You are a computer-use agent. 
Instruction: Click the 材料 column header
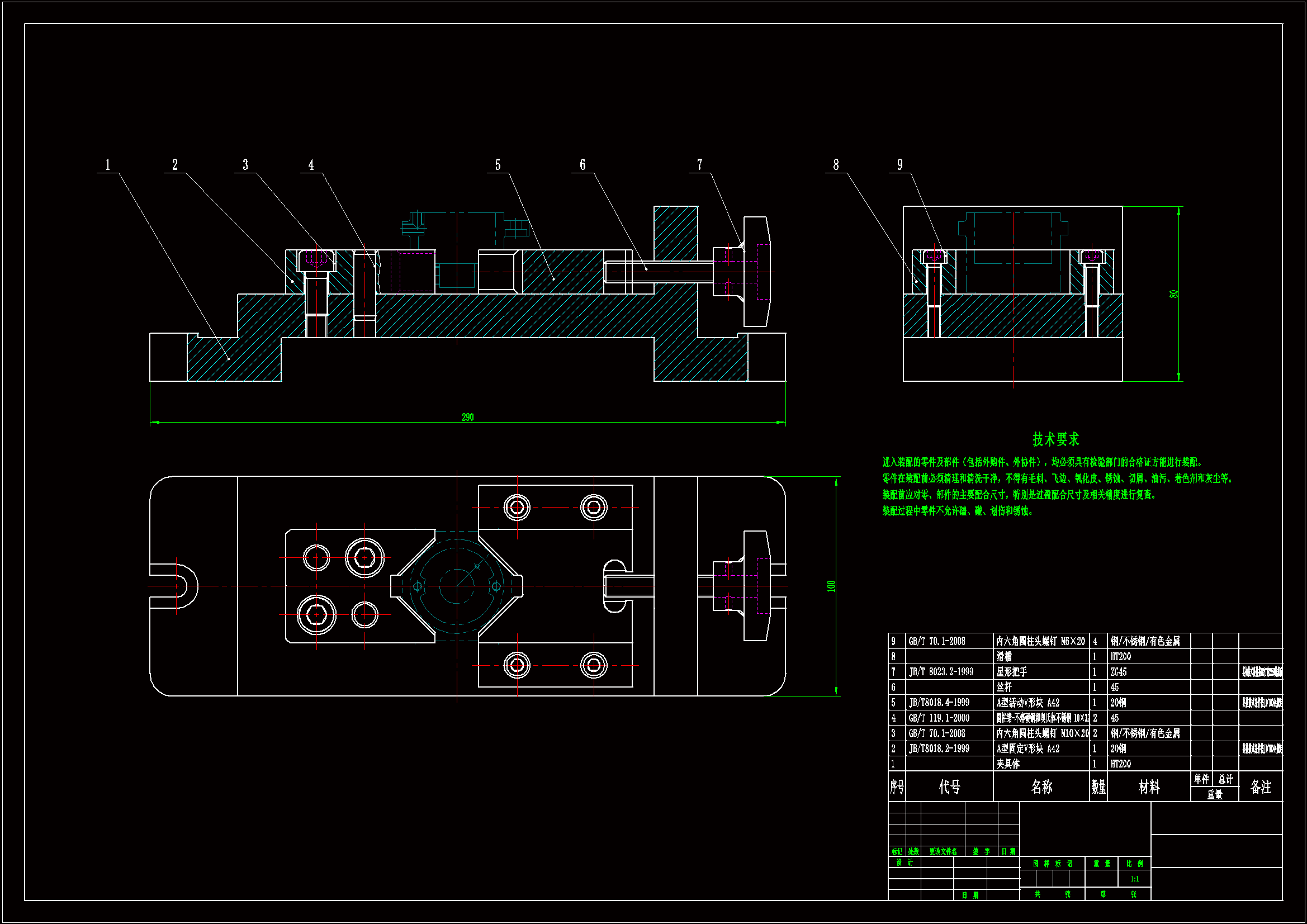(x=1149, y=787)
